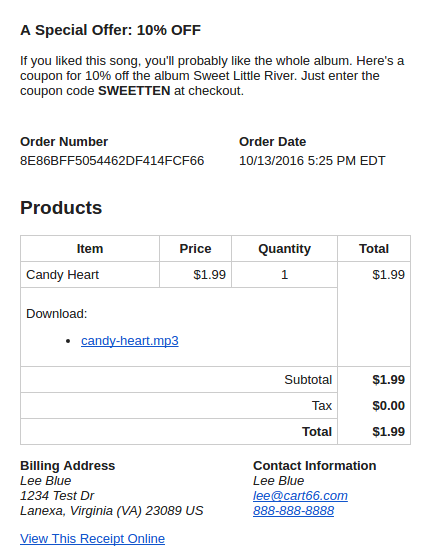Screen dimensions: 430x554
Task: Click the Download: label in table
Action: coord(57,314)
